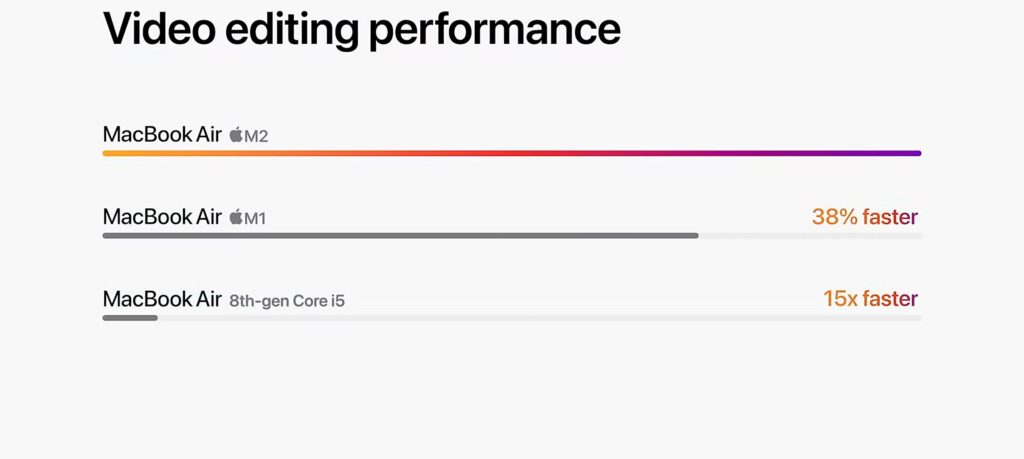1024x459 pixels.
Task: Click the Video editing performance heading
Action: tap(361, 27)
